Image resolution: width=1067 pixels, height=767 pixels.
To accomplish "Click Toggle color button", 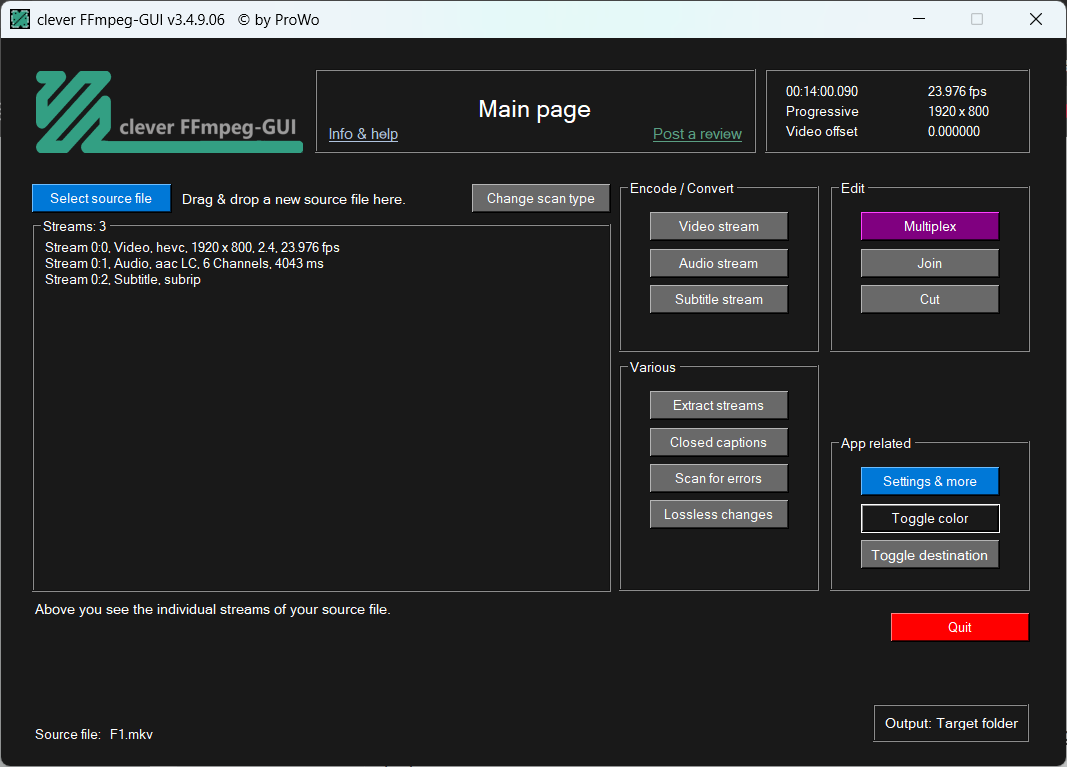I will tap(930, 518).
